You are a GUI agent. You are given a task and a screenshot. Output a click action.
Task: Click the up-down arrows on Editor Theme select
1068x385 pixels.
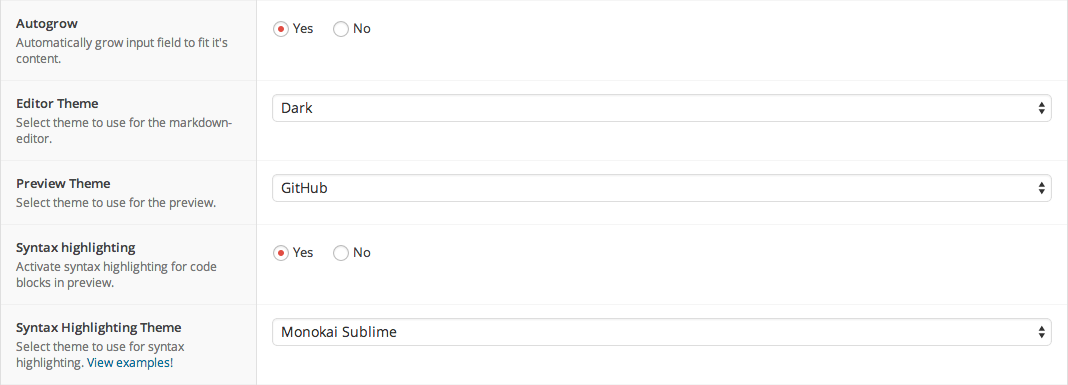point(1041,108)
